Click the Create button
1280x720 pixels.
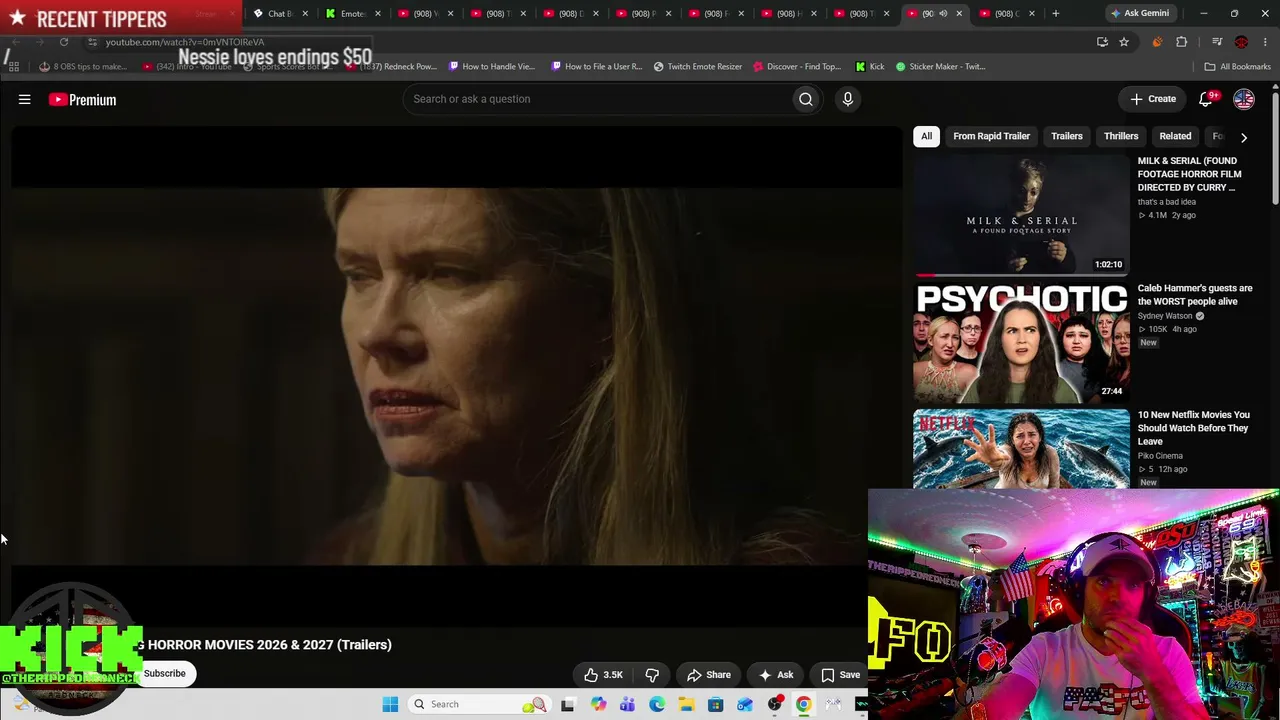(x=1153, y=99)
